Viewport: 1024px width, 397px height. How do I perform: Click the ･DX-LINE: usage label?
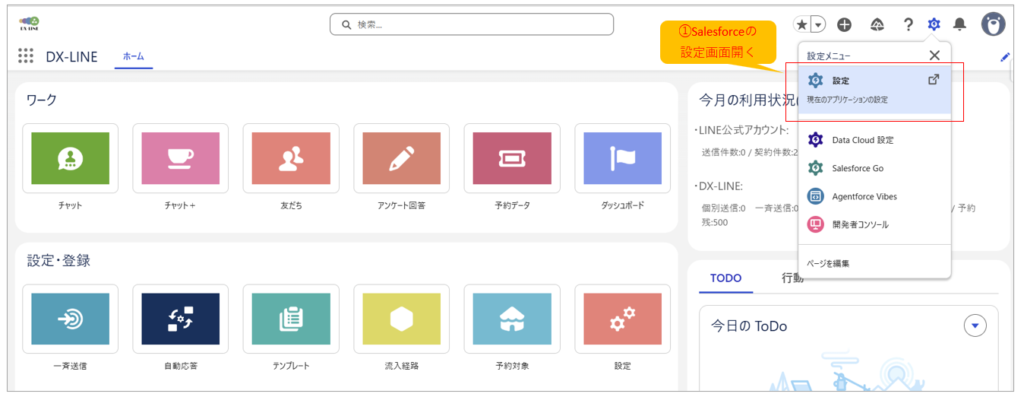click(718, 186)
